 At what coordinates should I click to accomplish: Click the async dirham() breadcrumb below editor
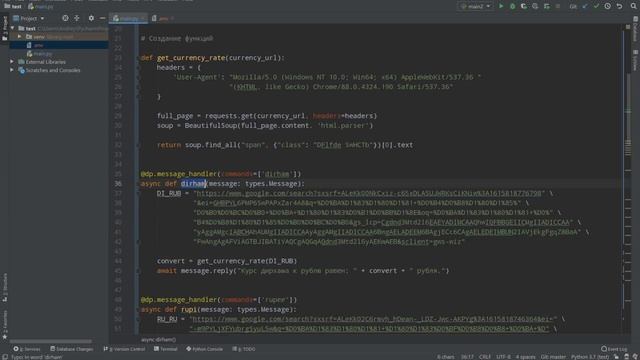point(158,340)
